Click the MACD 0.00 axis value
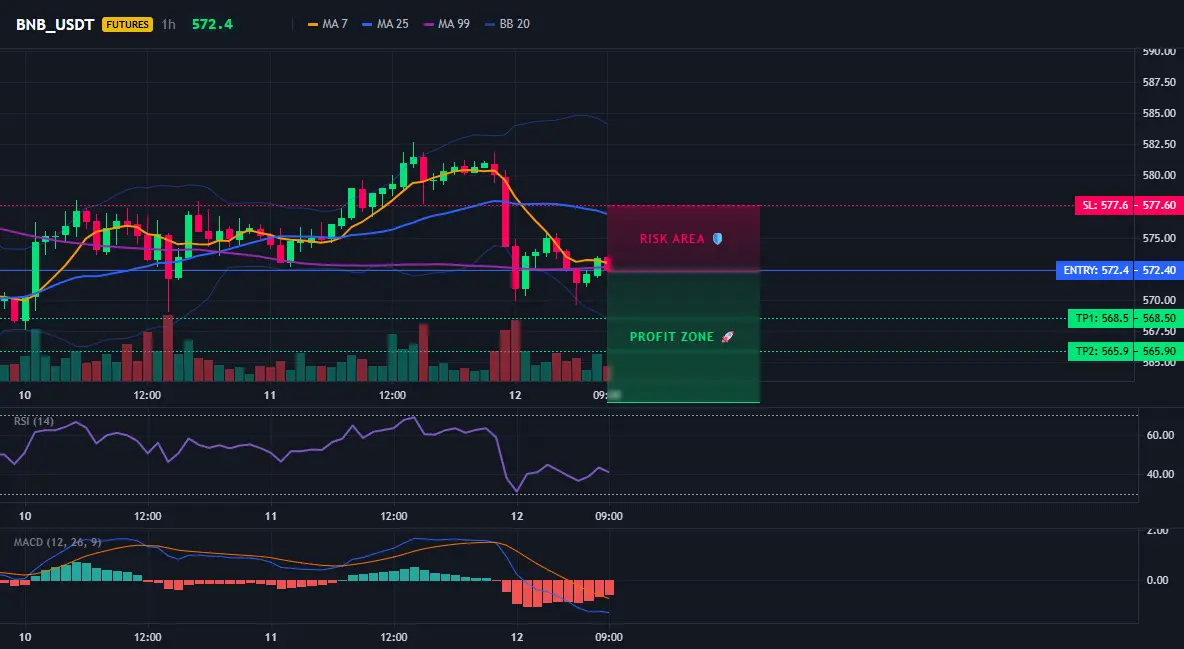This screenshot has width=1184, height=649. pos(1158,580)
